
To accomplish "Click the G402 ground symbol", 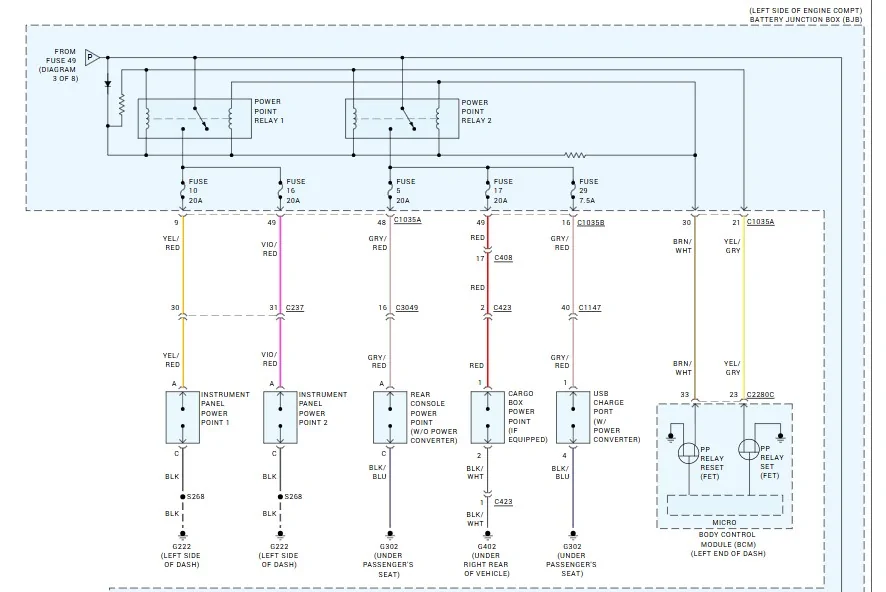I will pyautogui.click(x=488, y=534).
